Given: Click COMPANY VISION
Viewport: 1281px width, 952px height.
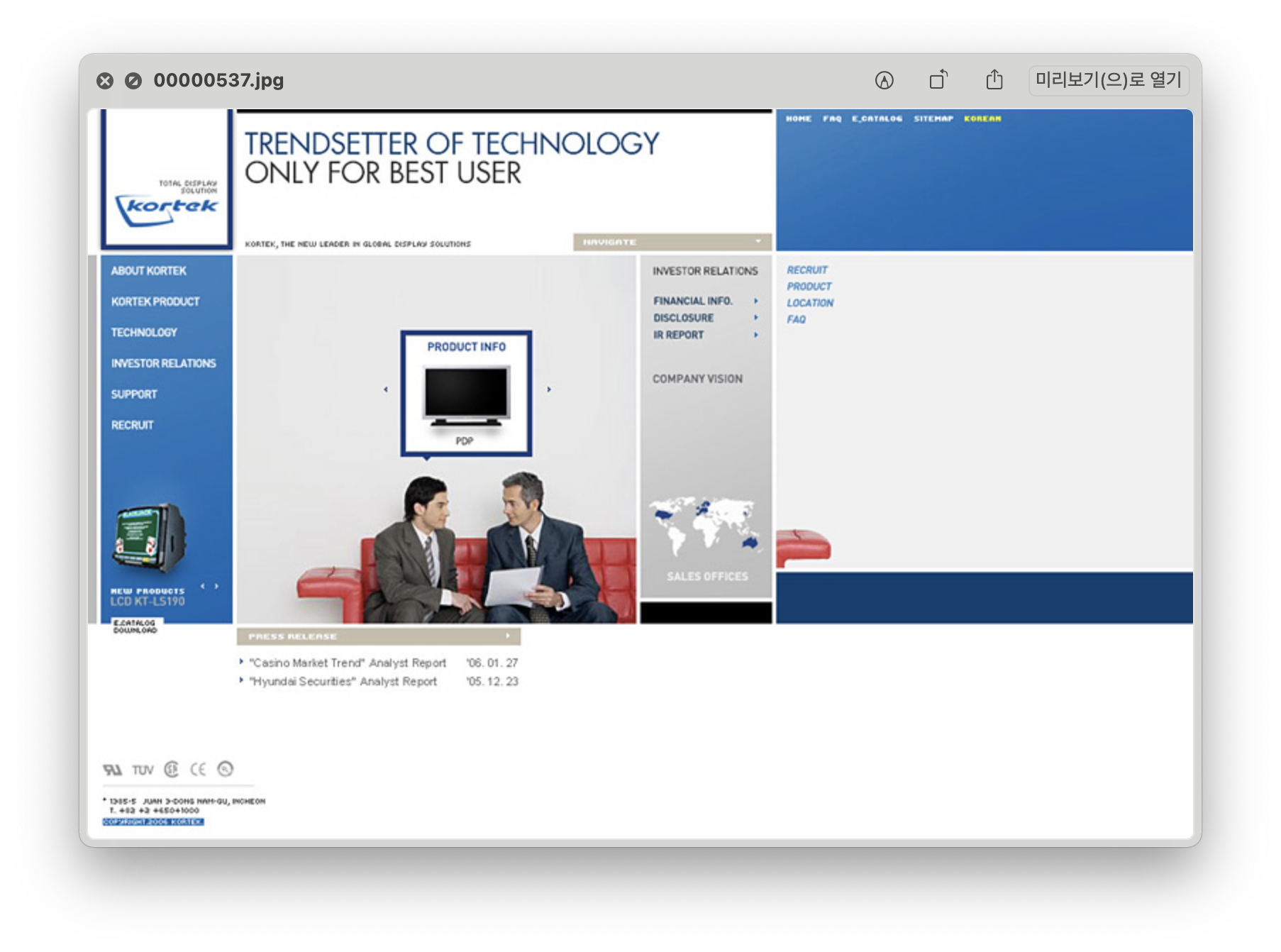Looking at the screenshot, I should (697, 379).
